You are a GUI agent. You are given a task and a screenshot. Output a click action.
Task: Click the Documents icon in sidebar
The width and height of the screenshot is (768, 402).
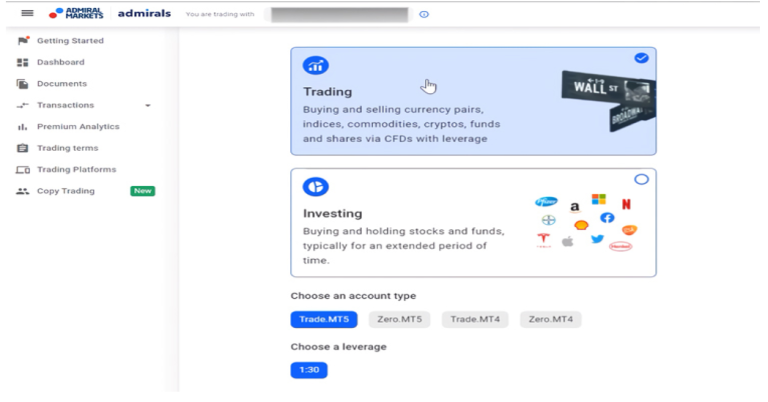tap(23, 84)
